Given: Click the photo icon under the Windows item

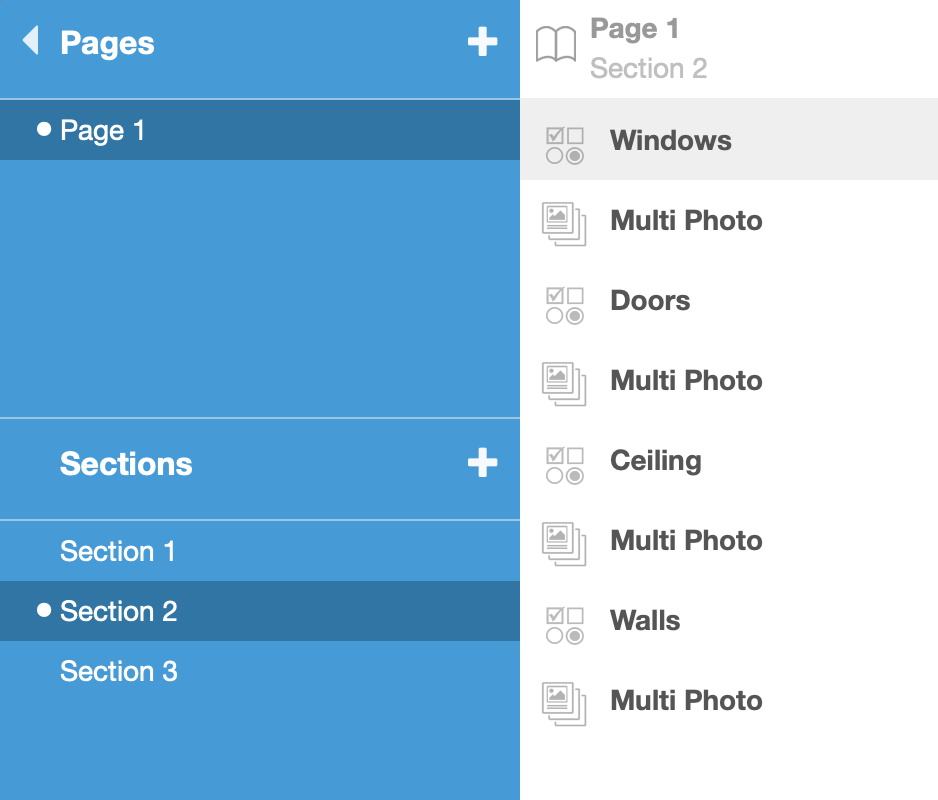Looking at the screenshot, I should tap(564, 221).
